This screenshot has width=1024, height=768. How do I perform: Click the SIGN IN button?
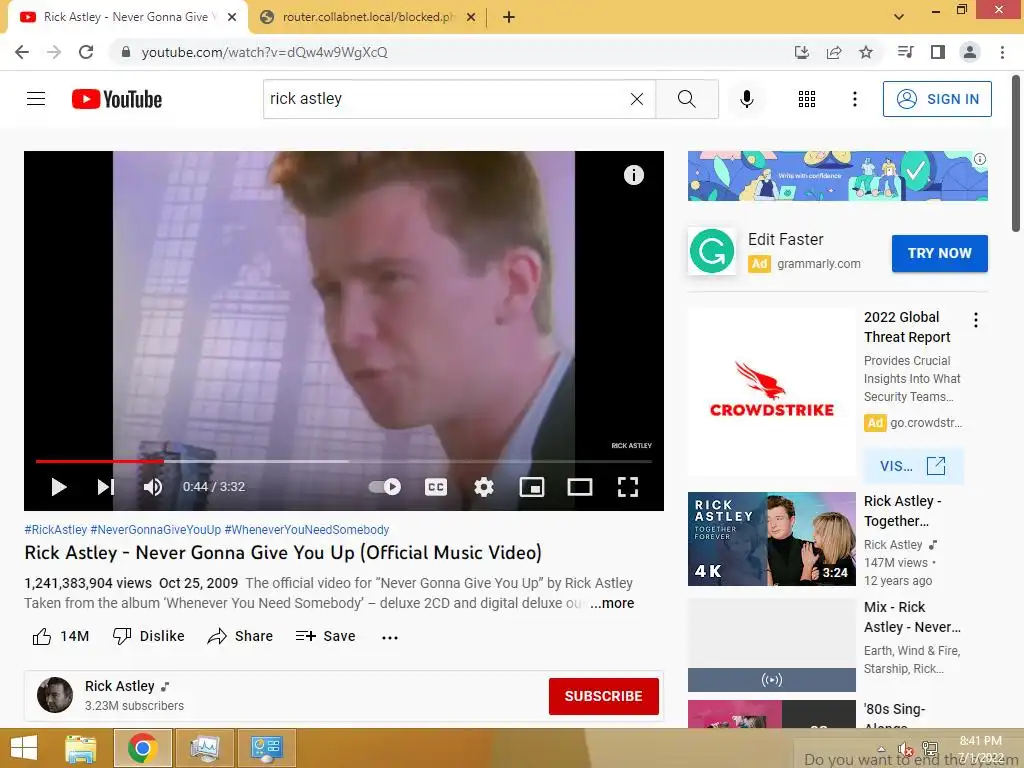tap(936, 99)
